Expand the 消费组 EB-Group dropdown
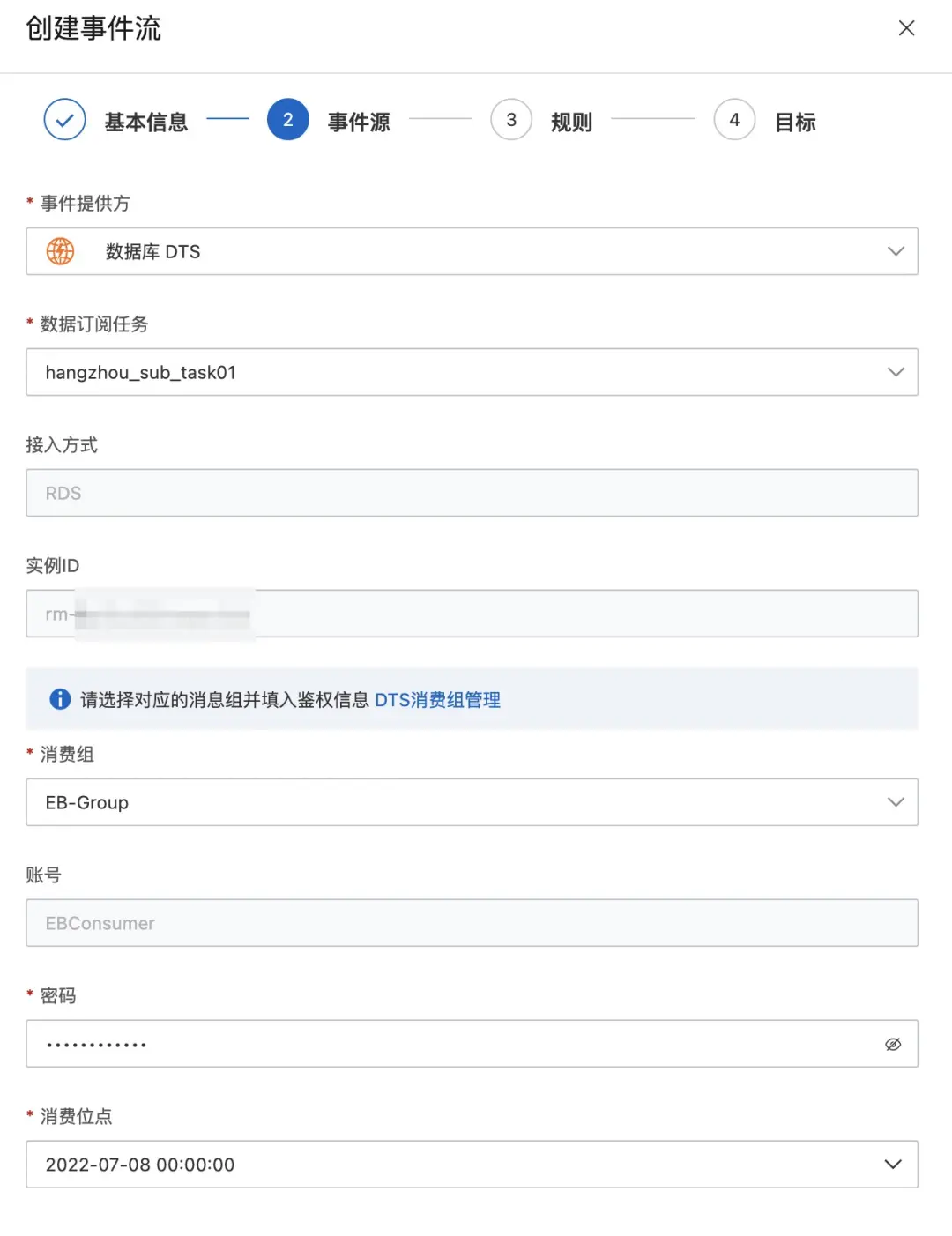Screen dimensions: 952x1236 tap(896, 802)
